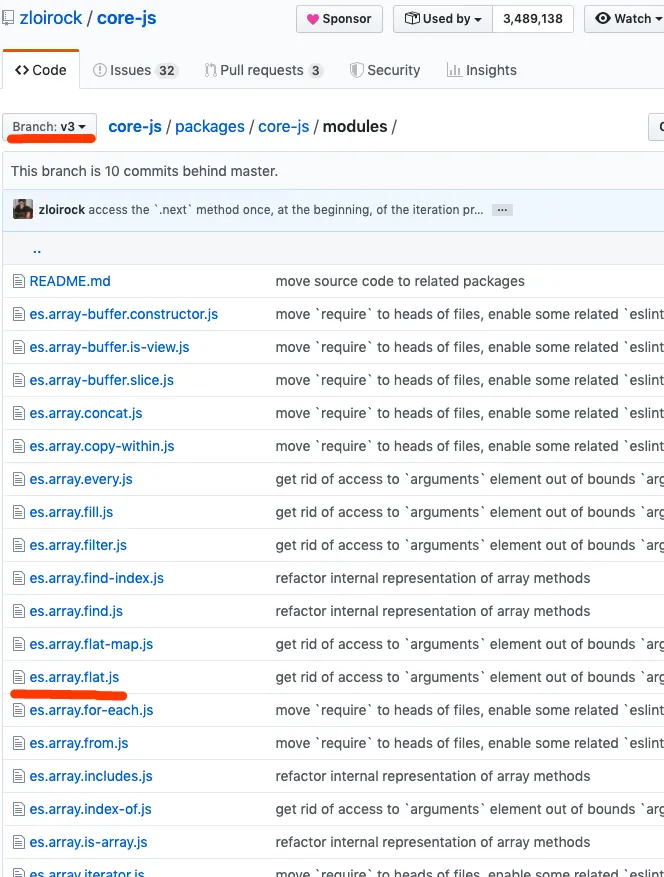Screen dimensions: 664x877
Task: Open es.array.every.js file
Action: tap(81, 479)
